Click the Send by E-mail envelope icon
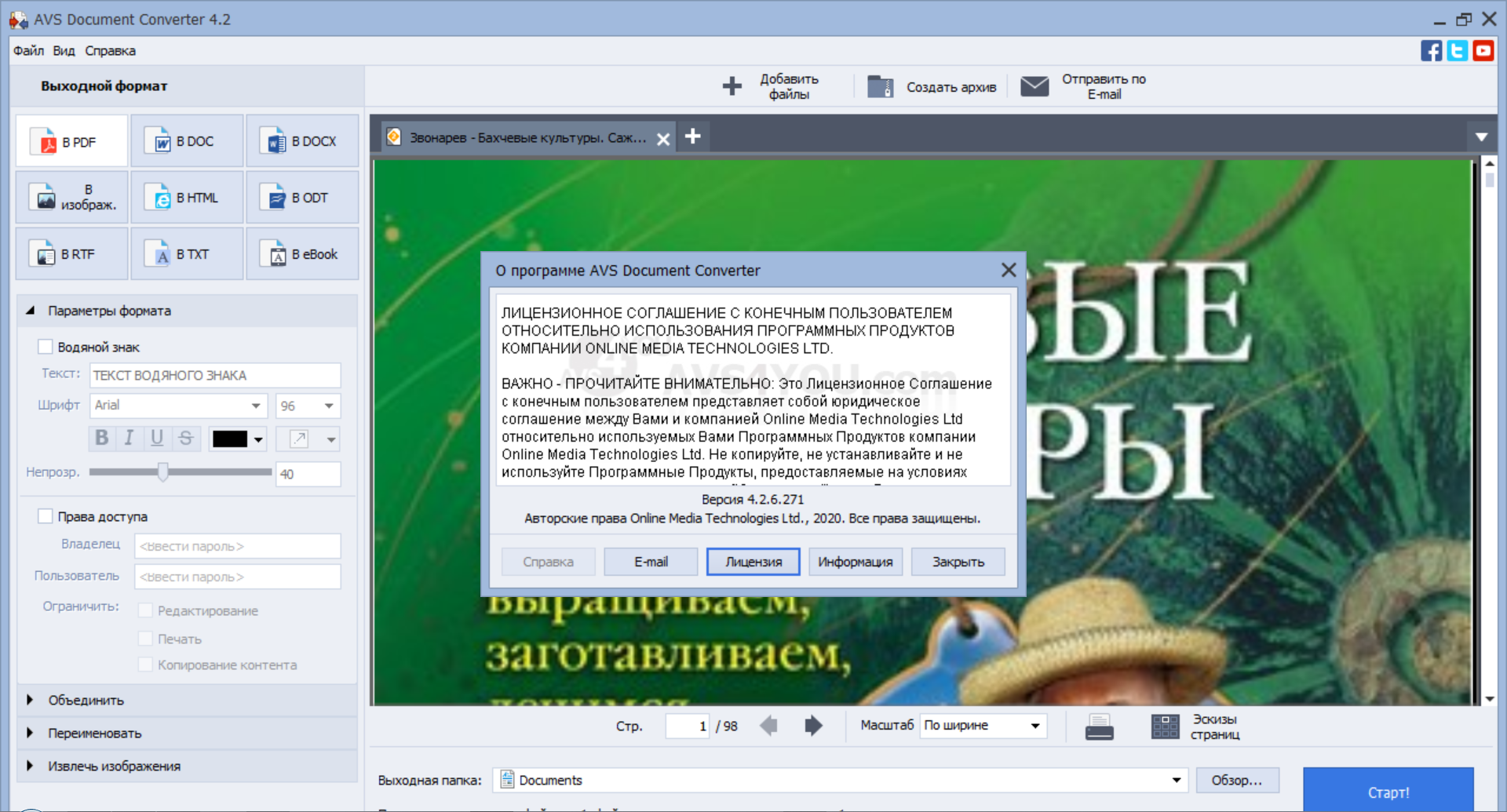The width and height of the screenshot is (1507, 812). coord(1034,86)
